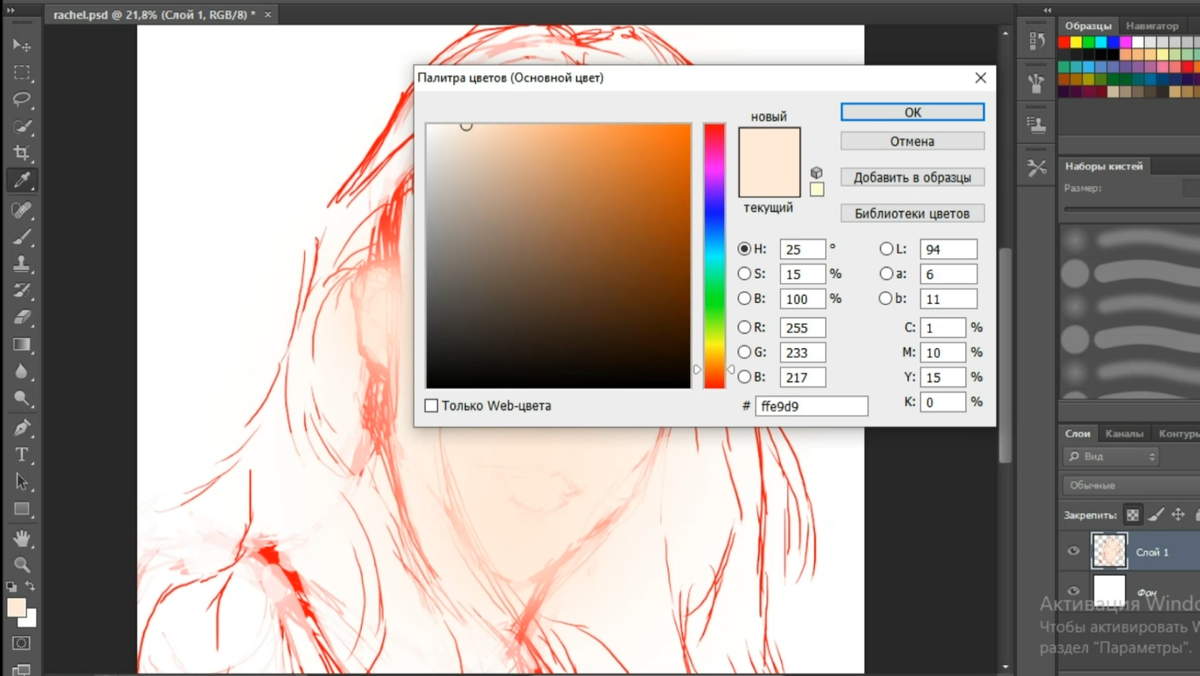The image size is (1200, 676).
Task: Enable the Только Web-цвета checkbox
Action: point(432,406)
